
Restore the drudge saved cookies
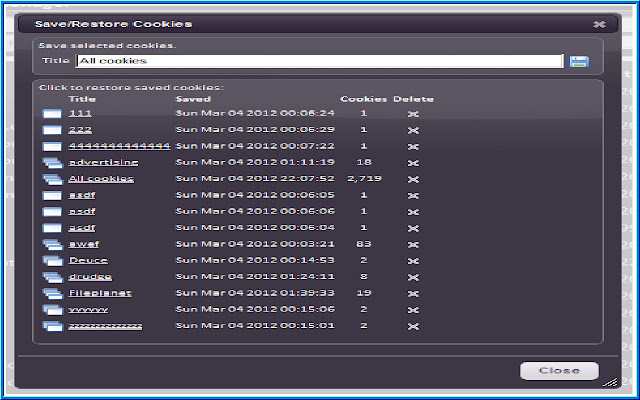pyautogui.click(x=90, y=276)
